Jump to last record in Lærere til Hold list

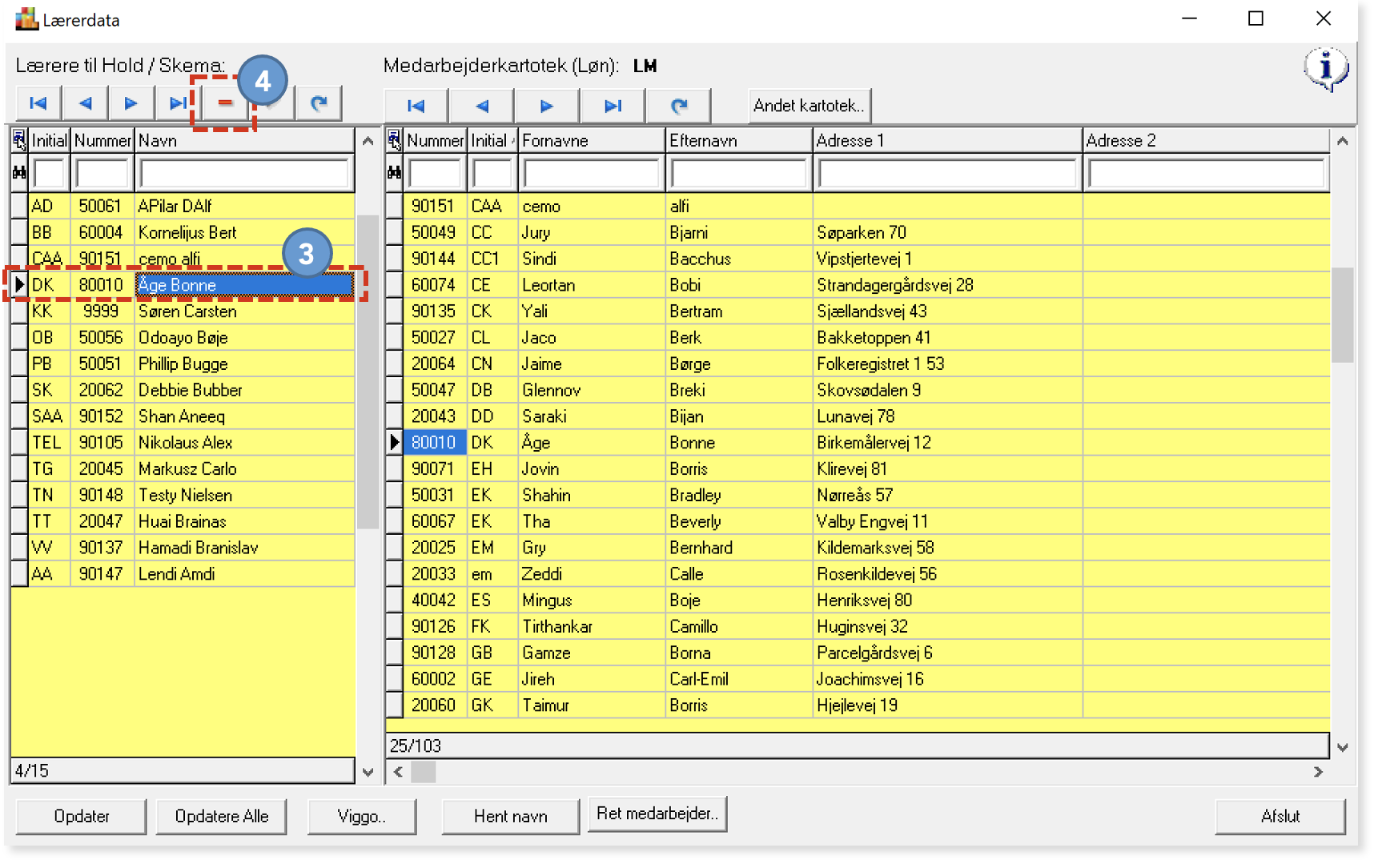[x=177, y=103]
